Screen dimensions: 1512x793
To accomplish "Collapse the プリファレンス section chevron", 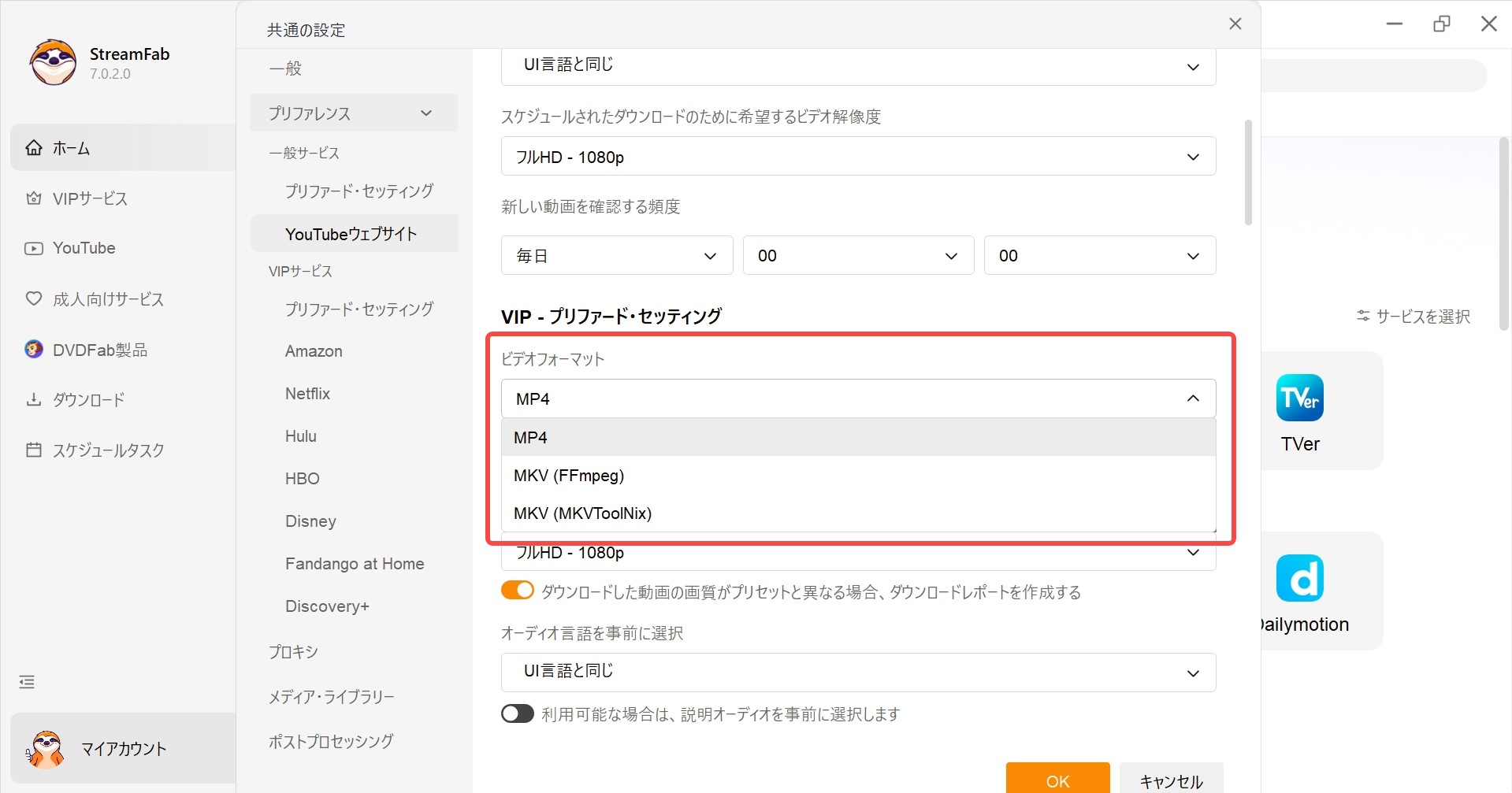I will [x=426, y=113].
